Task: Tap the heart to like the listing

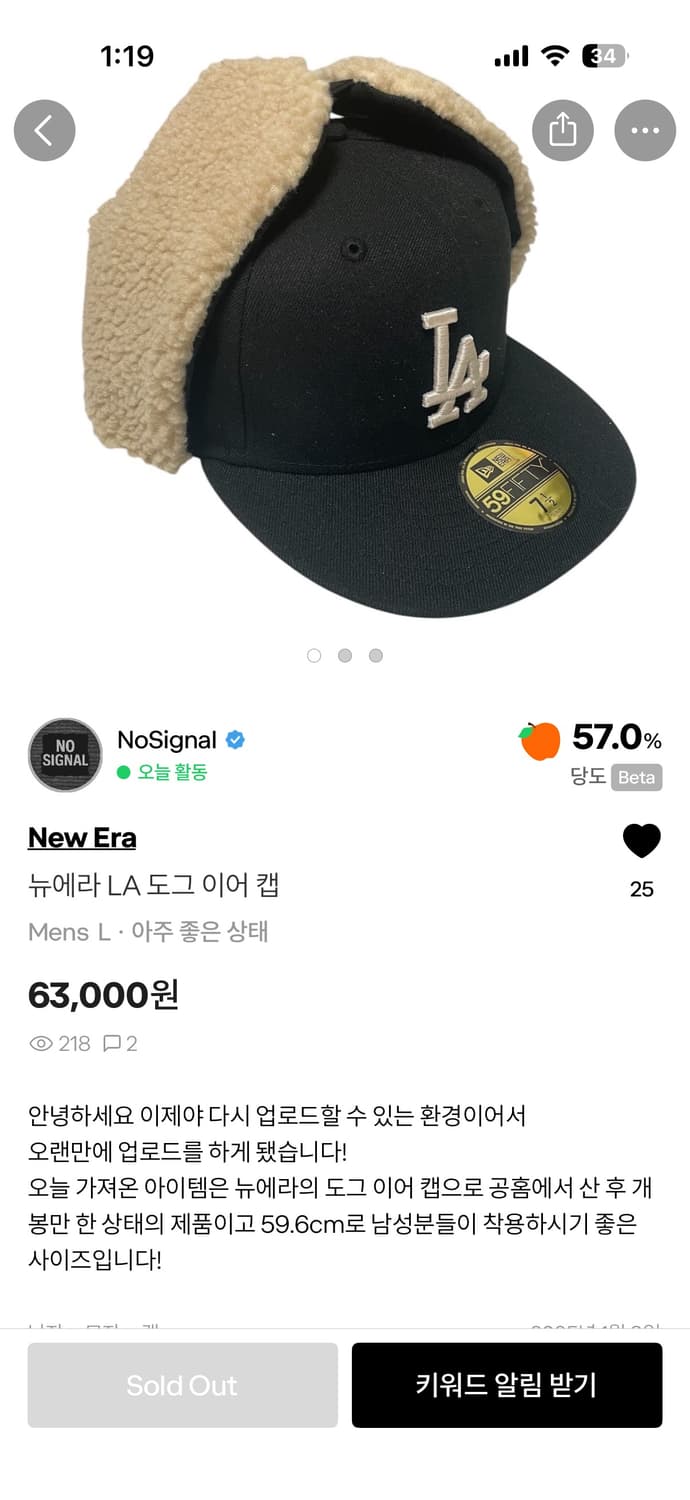Action: [641, 841]
